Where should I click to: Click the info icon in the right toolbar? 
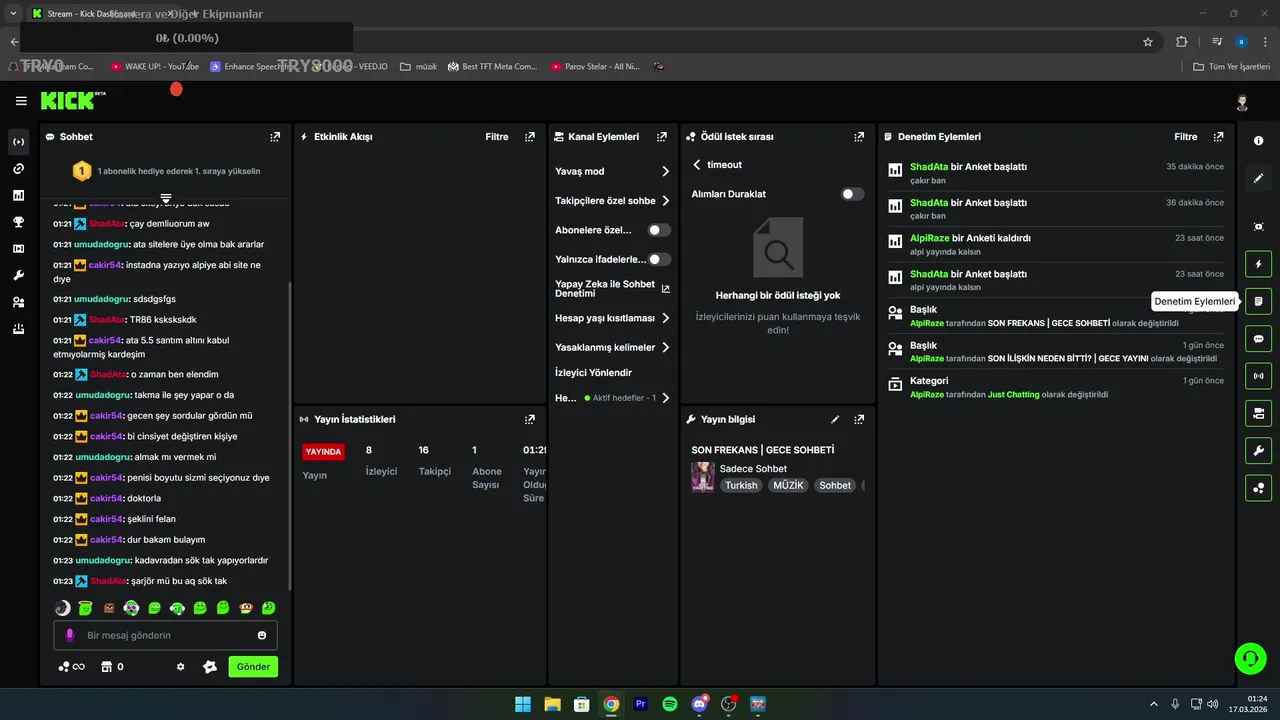[1258, 141]
